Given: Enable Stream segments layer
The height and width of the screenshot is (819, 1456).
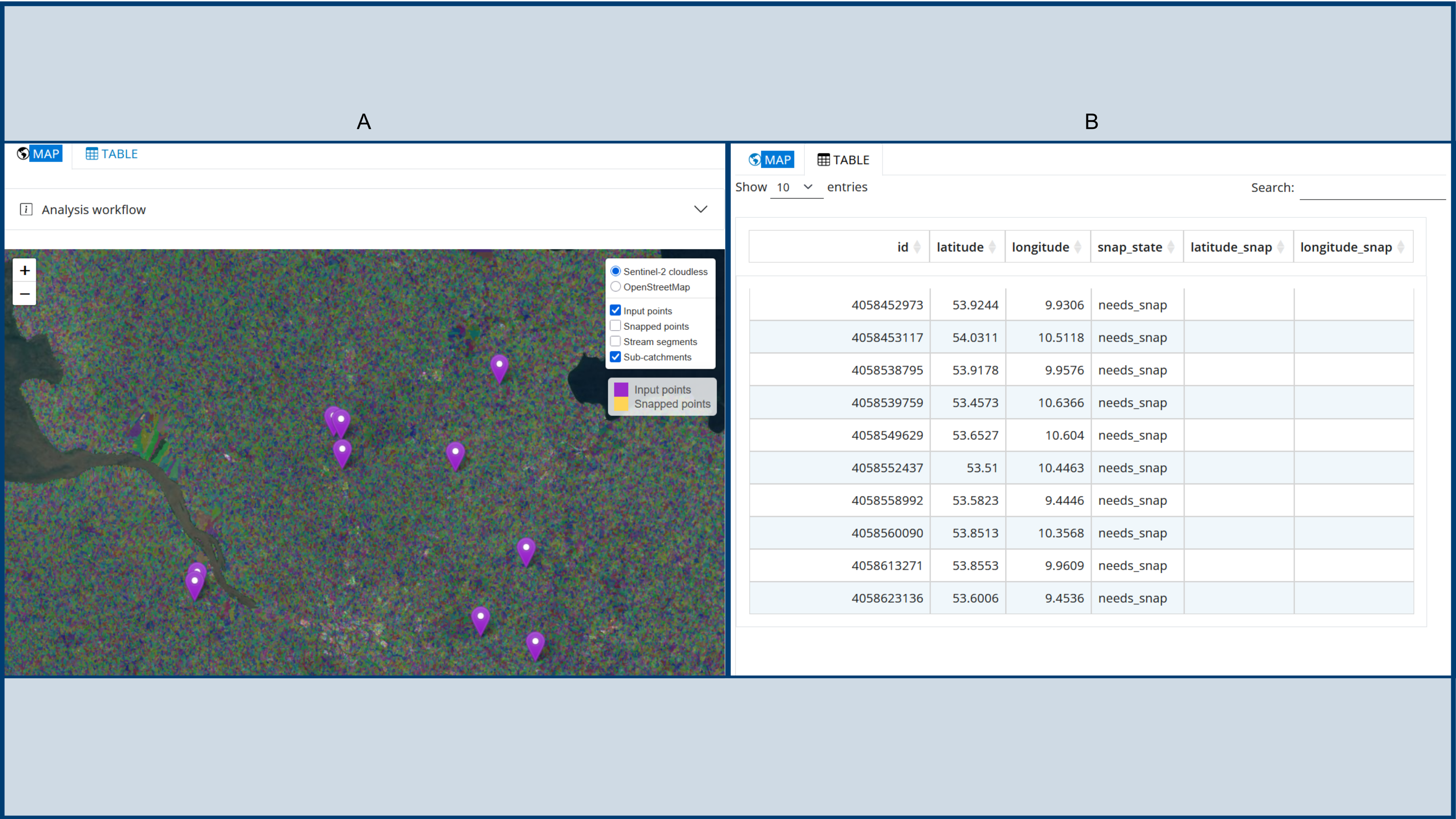Looking at the screenshot, I should click(616, 341).
